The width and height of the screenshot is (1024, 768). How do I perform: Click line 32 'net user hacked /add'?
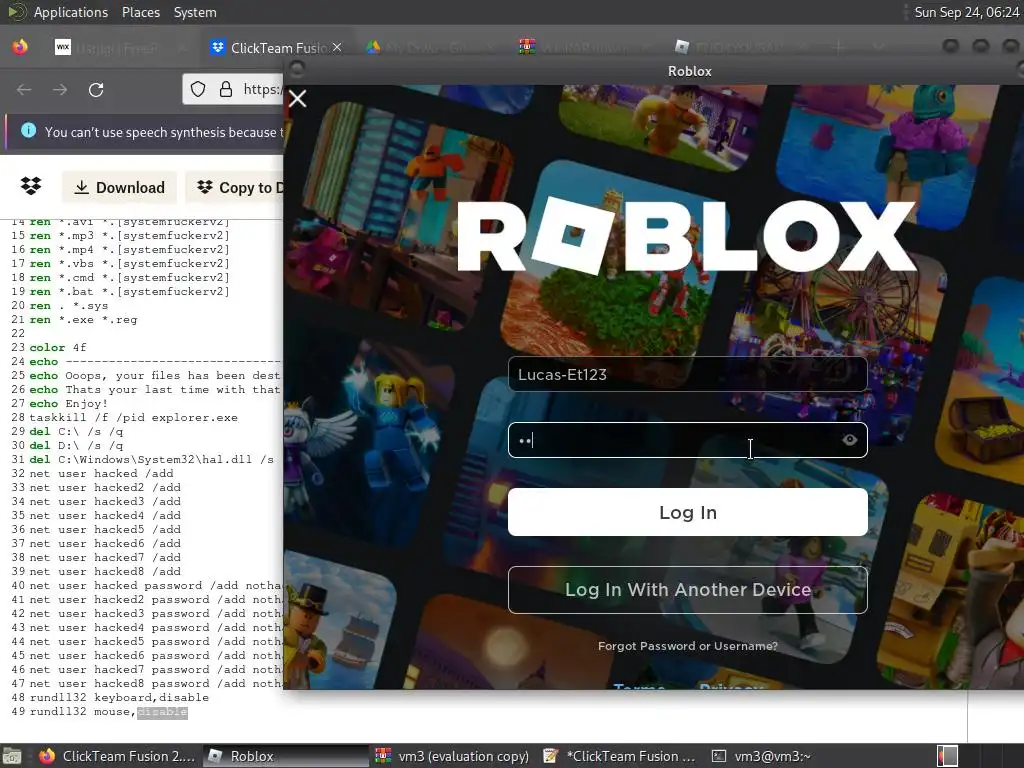click(x=101, y=473)
